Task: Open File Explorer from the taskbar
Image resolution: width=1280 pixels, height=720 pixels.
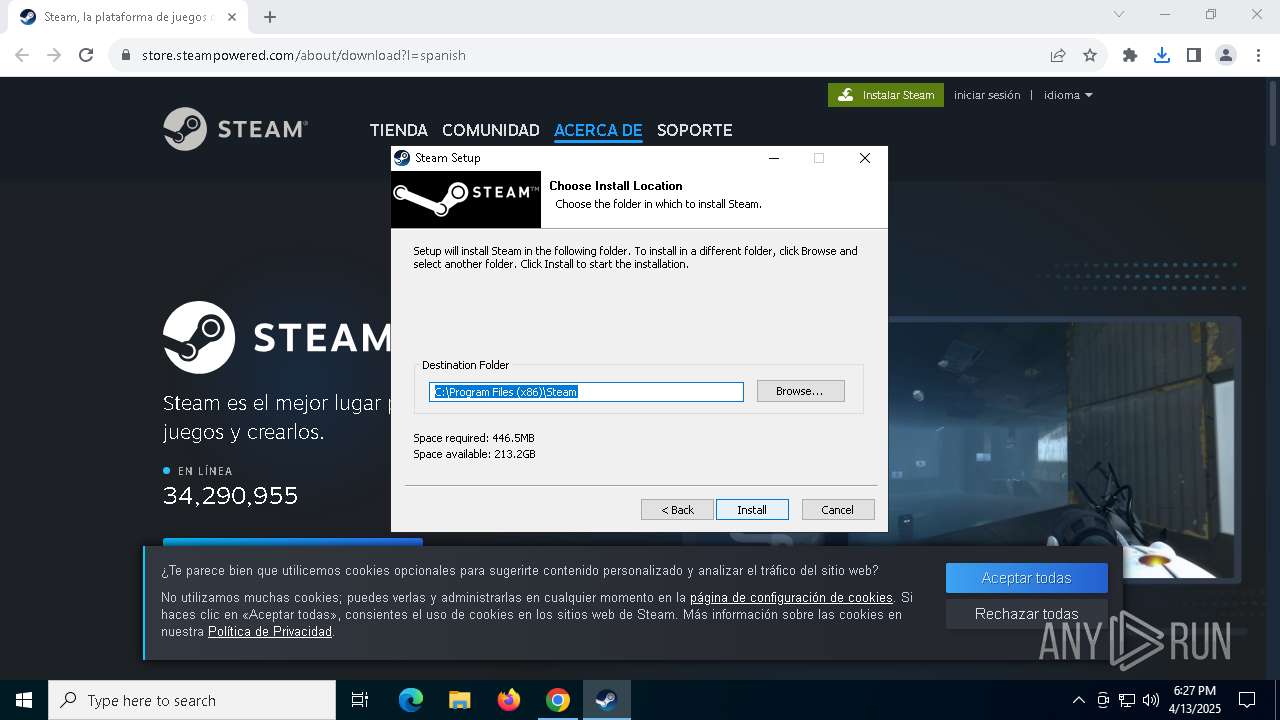Action: (459, 700)
